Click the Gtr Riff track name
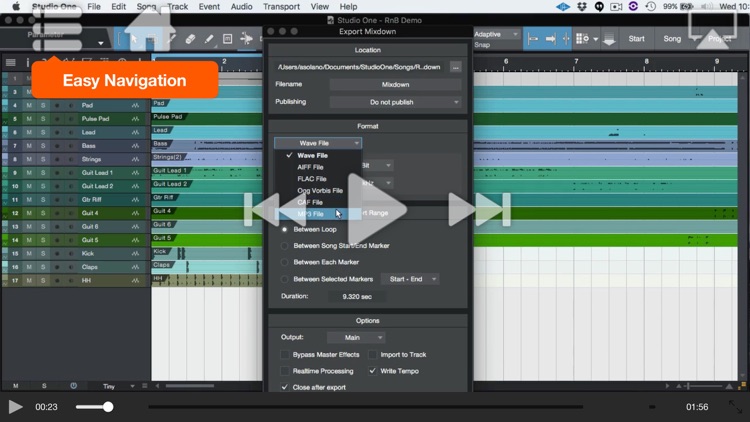 point(91,200)
